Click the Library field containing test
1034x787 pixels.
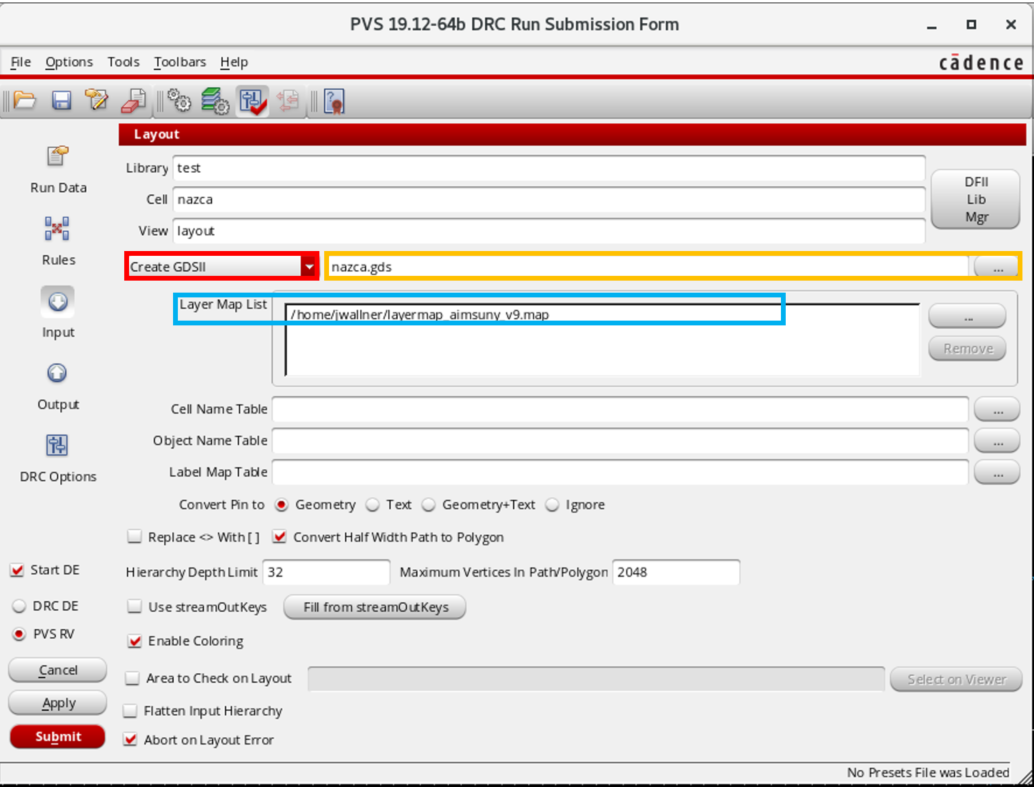pos(549,168)
